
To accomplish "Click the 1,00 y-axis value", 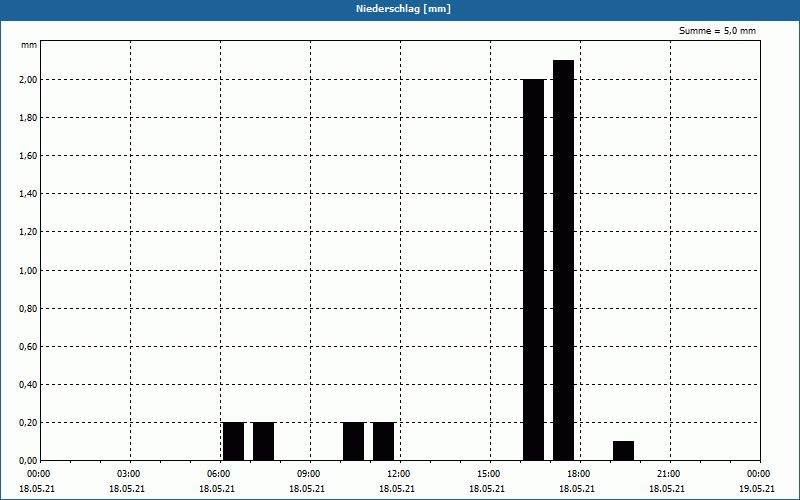I will click(x=28, y=270).
